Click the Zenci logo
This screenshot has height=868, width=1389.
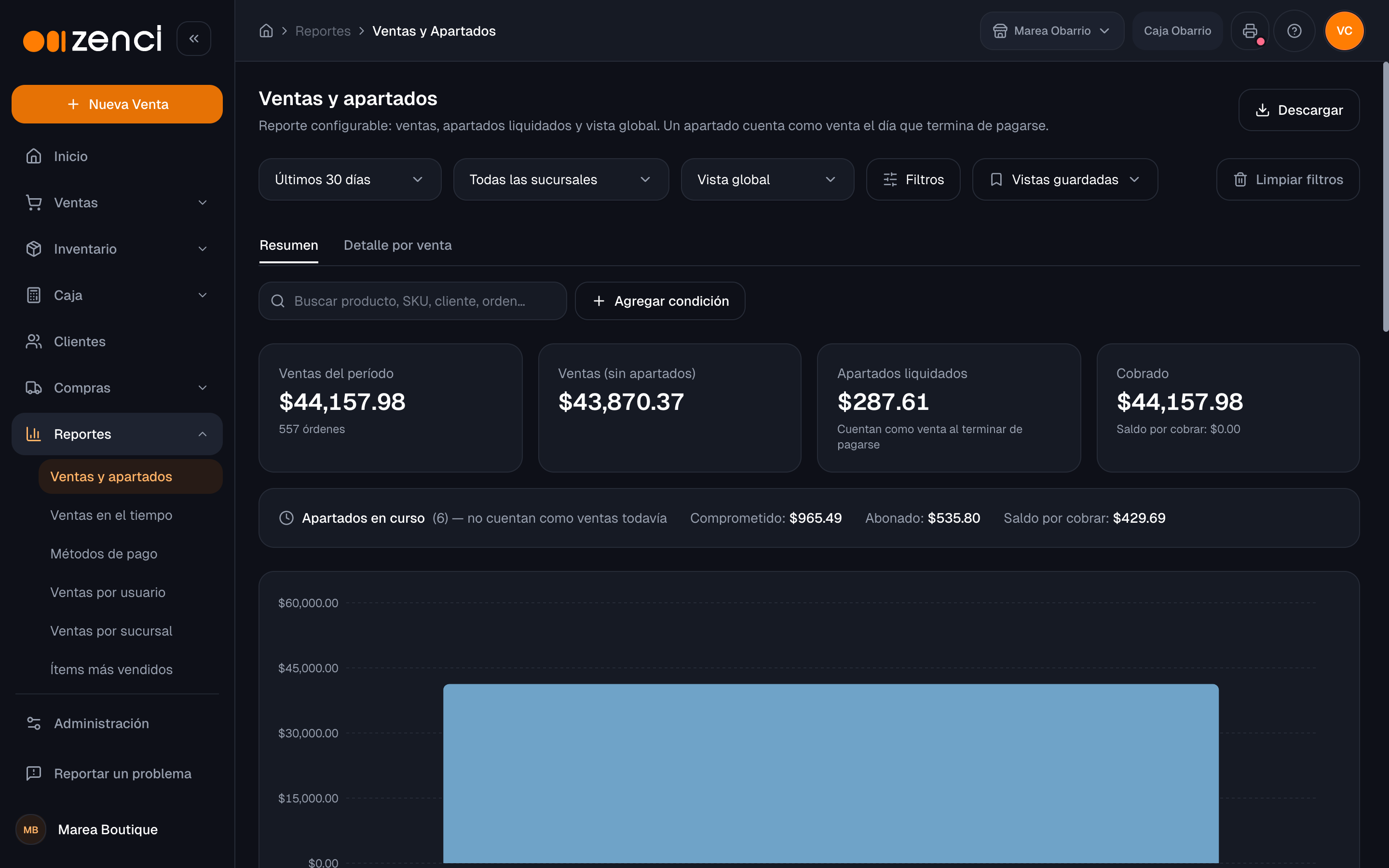point(93,39)
